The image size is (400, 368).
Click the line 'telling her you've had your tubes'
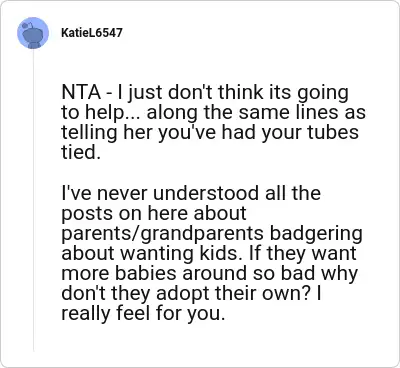tap(210, 134)
